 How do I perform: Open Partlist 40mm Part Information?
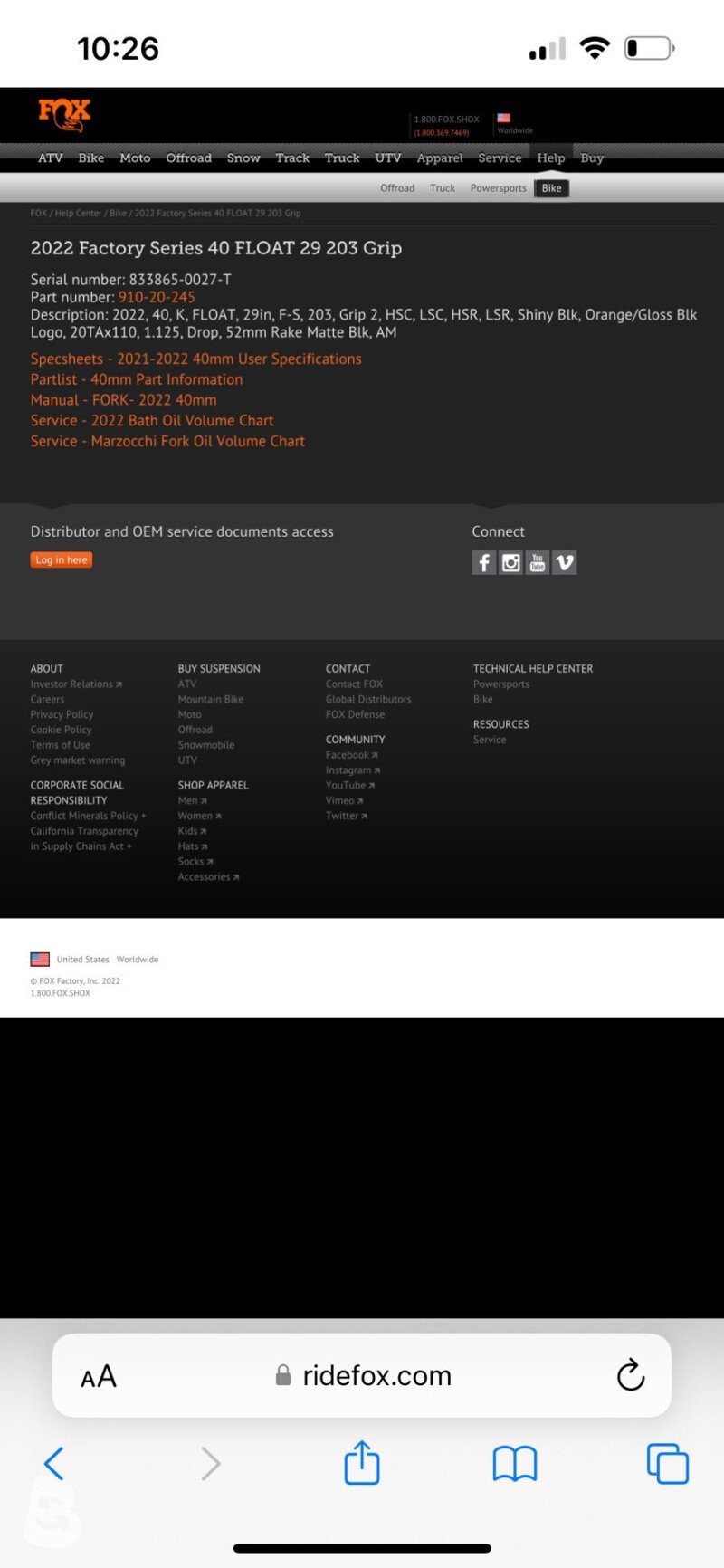(137, 379)
